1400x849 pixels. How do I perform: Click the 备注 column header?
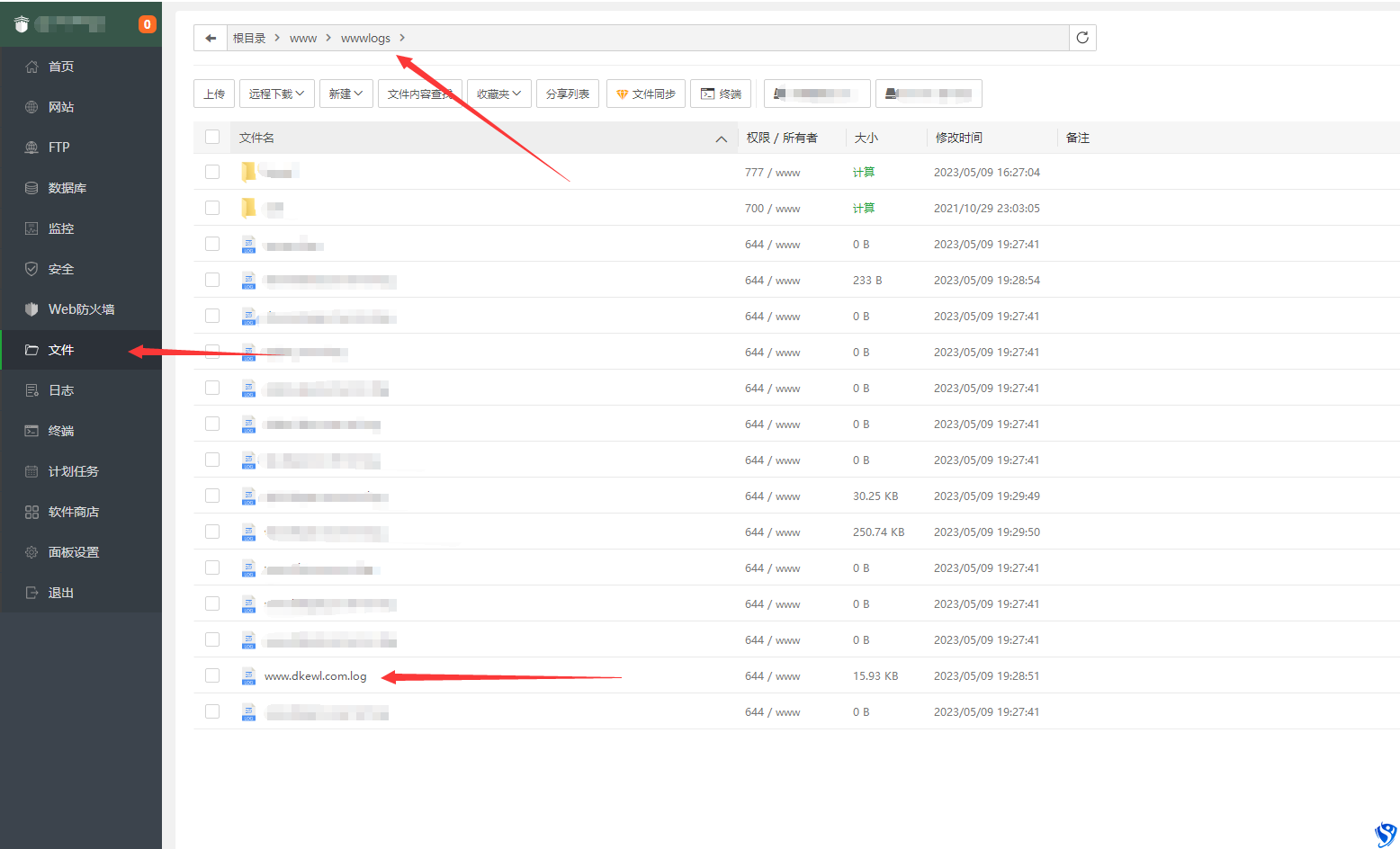click(1077, 138)
